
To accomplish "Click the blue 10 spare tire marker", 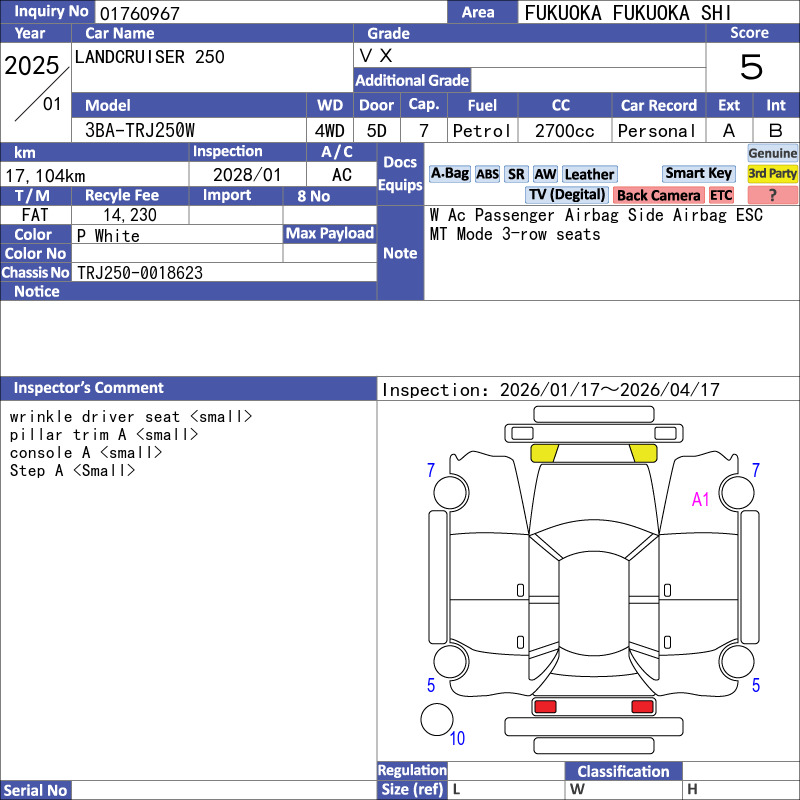I will point(457,739).
